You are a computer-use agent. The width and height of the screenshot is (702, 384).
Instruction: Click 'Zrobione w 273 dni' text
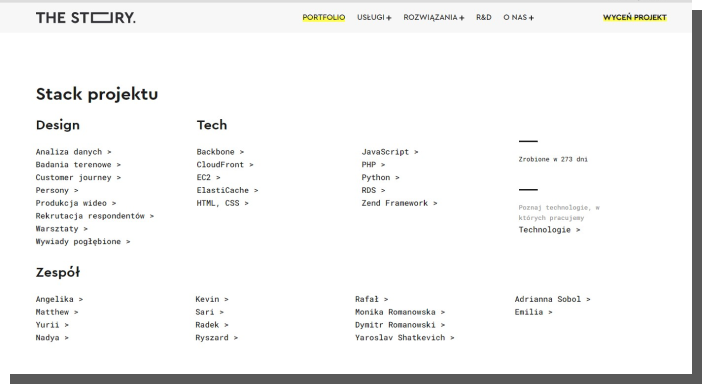click(x=553, y=159)
